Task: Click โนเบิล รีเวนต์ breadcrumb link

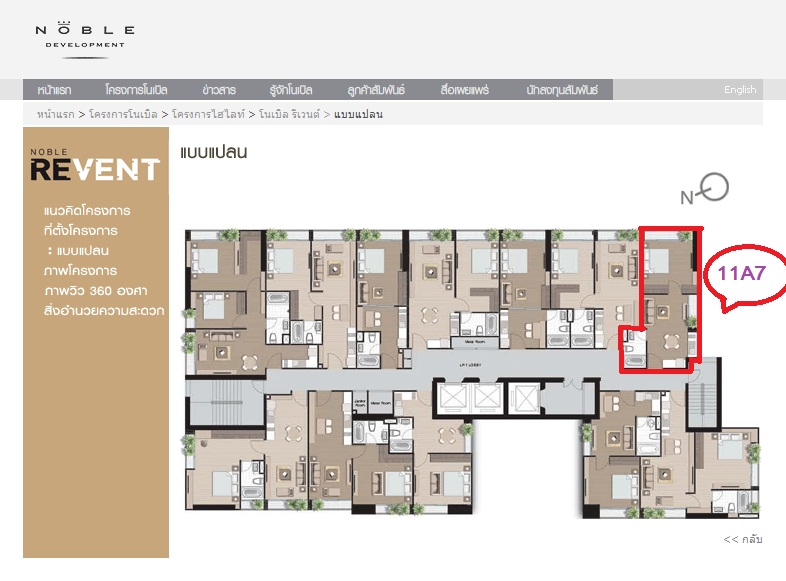Action: [x=289, y=115]
